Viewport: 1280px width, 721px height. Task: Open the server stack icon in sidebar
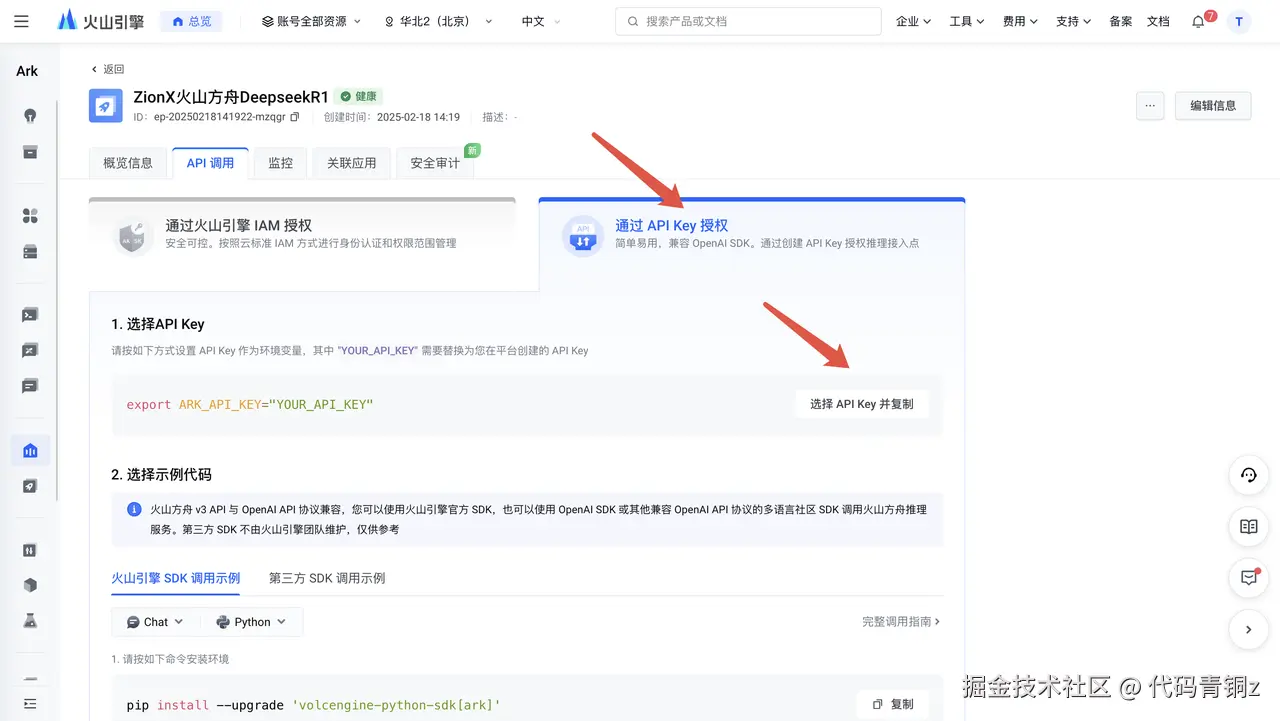(x=30, y=252)
